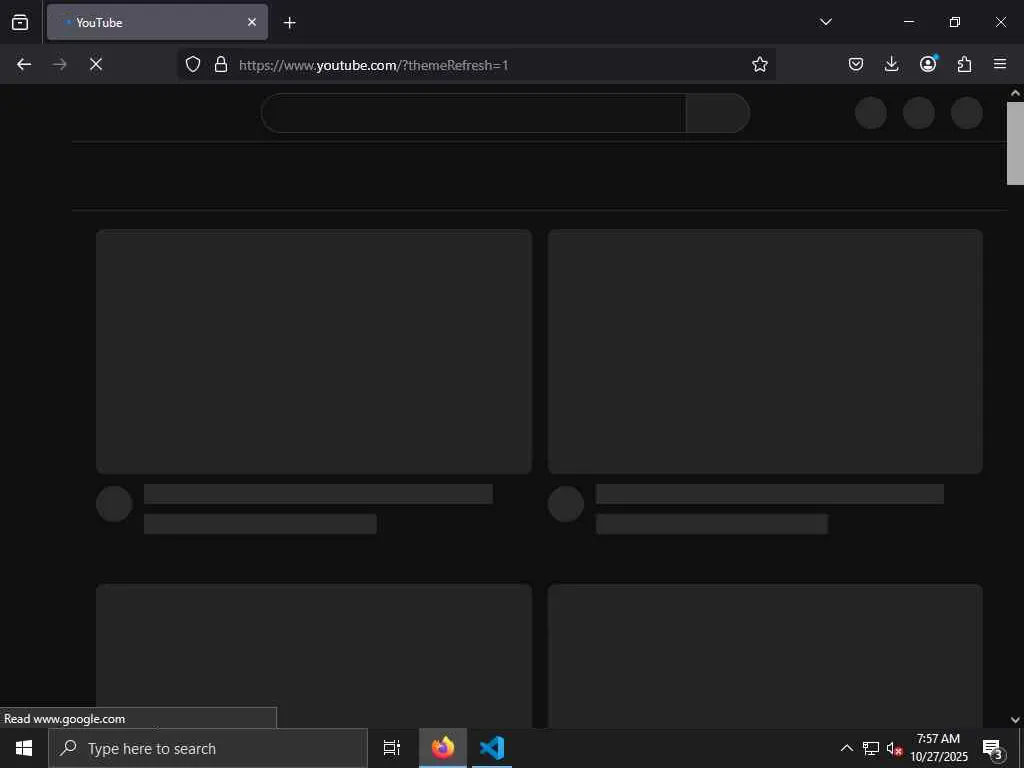Open Visual Studio Code from taskbar
1024x768 pixels.
pyautogui.click(x=492, y=748)
